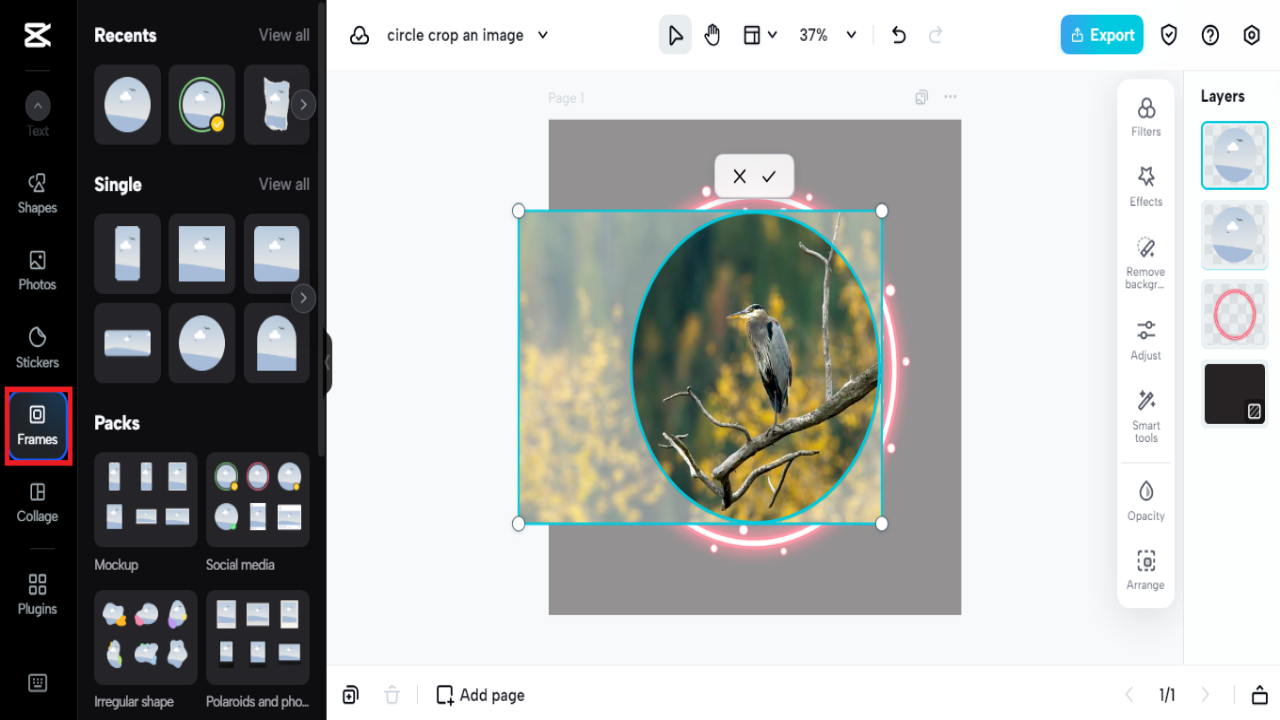Open the Photos panel
The height and width of the screenshot is (720, 1280).
coord(37,271)
